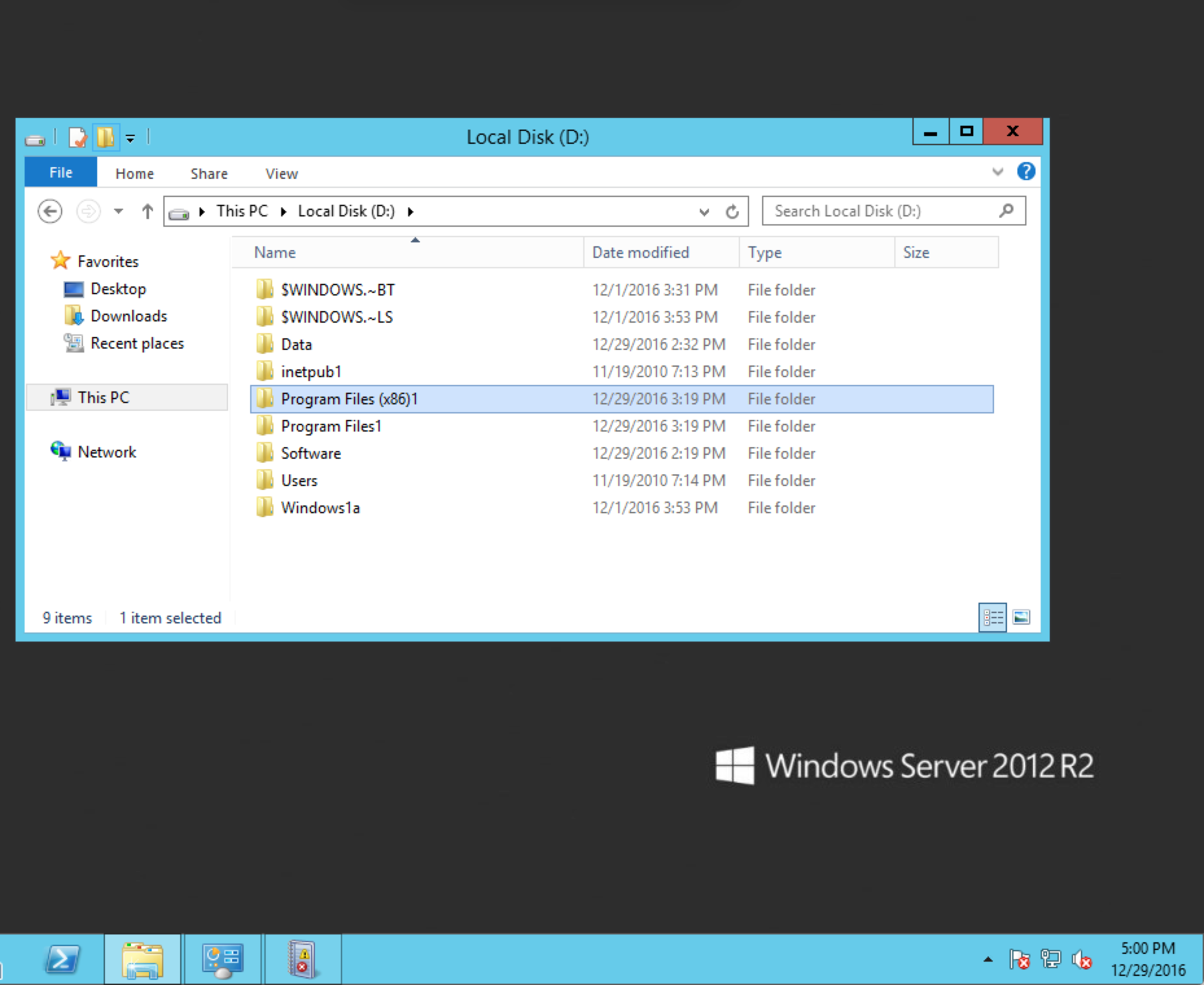The height and width of the screenshot is (985, 1204).
Task: Expand the quick access toolbar customize dropdown
Action: tap(130, 137)
